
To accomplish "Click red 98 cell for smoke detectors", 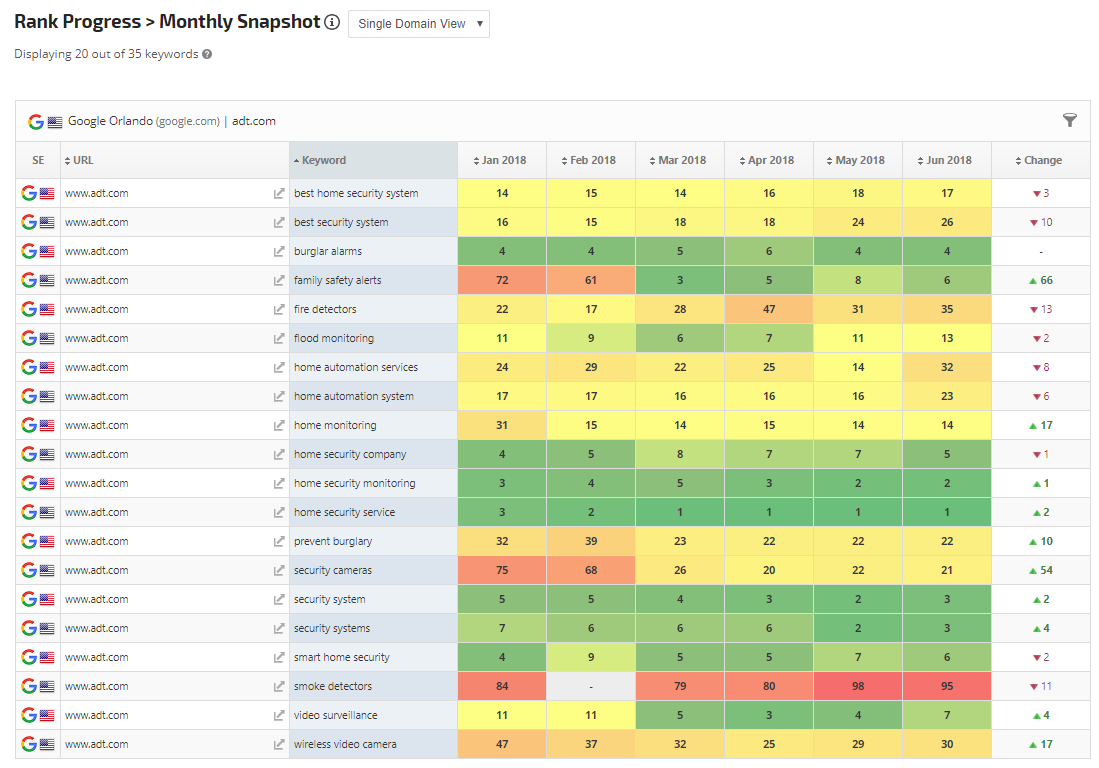I will click(x=857, y=687).
